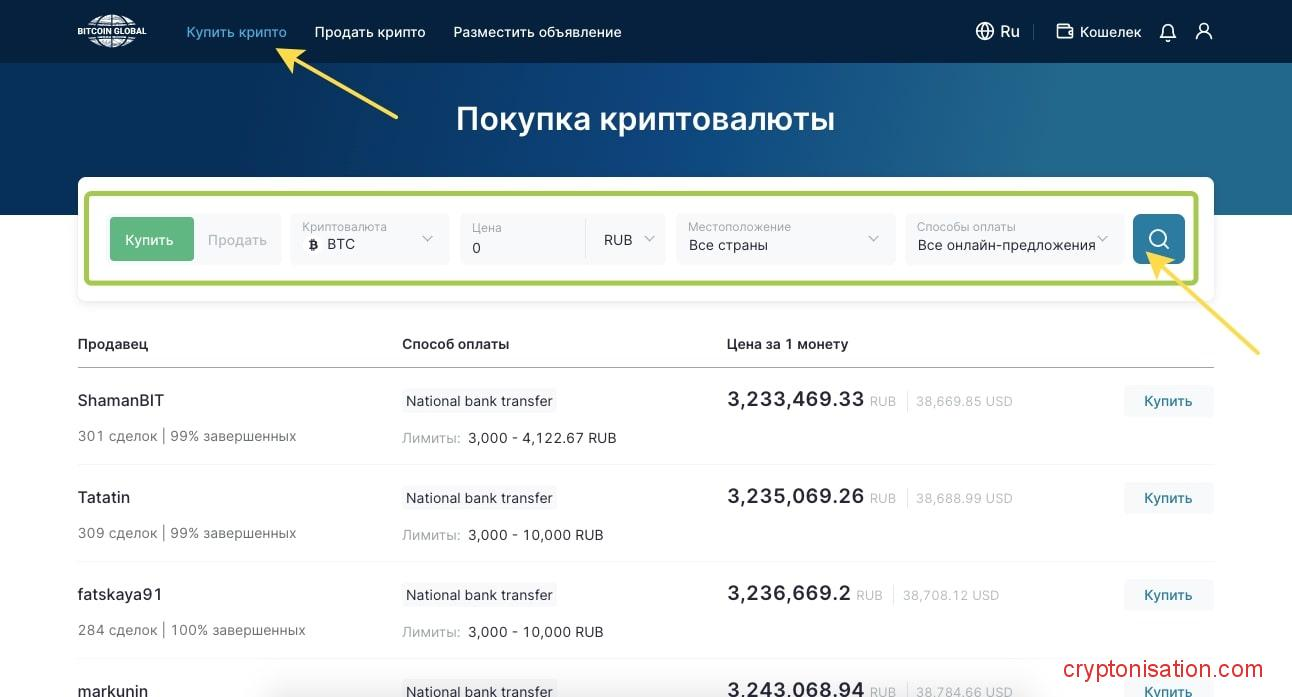Open the RUB currency dropdown

(628, 240)
